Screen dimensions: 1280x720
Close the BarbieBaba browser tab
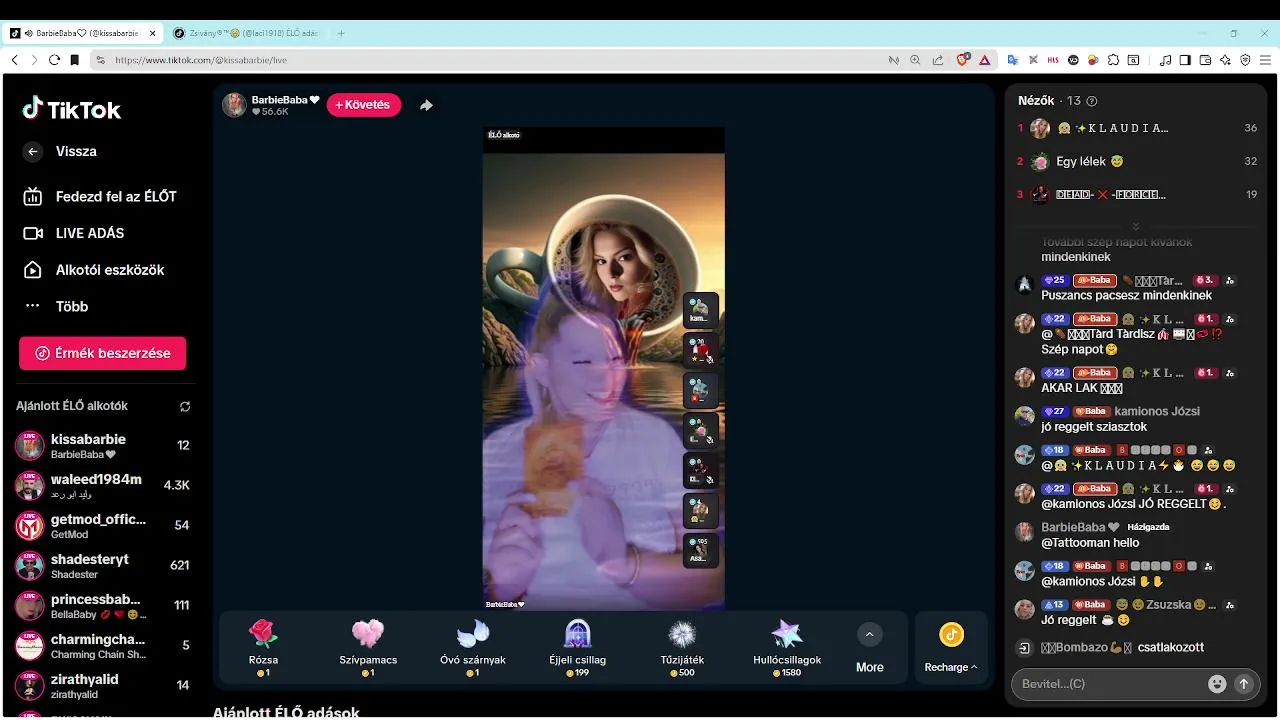pyautogui.click(x=153, y=33)
